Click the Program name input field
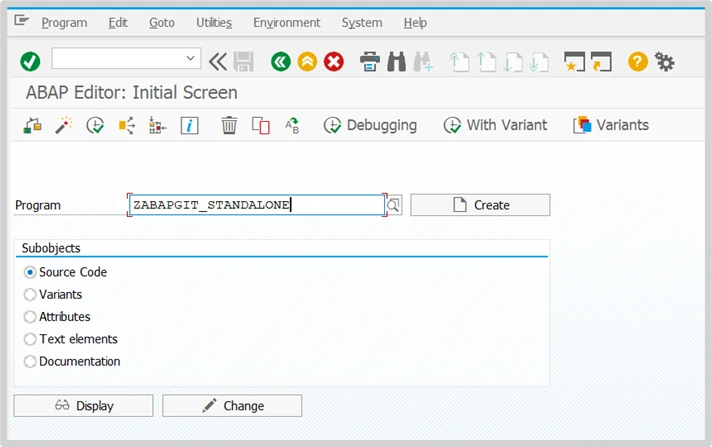Screen dimensions: 712x447 [x=257, y=205]
